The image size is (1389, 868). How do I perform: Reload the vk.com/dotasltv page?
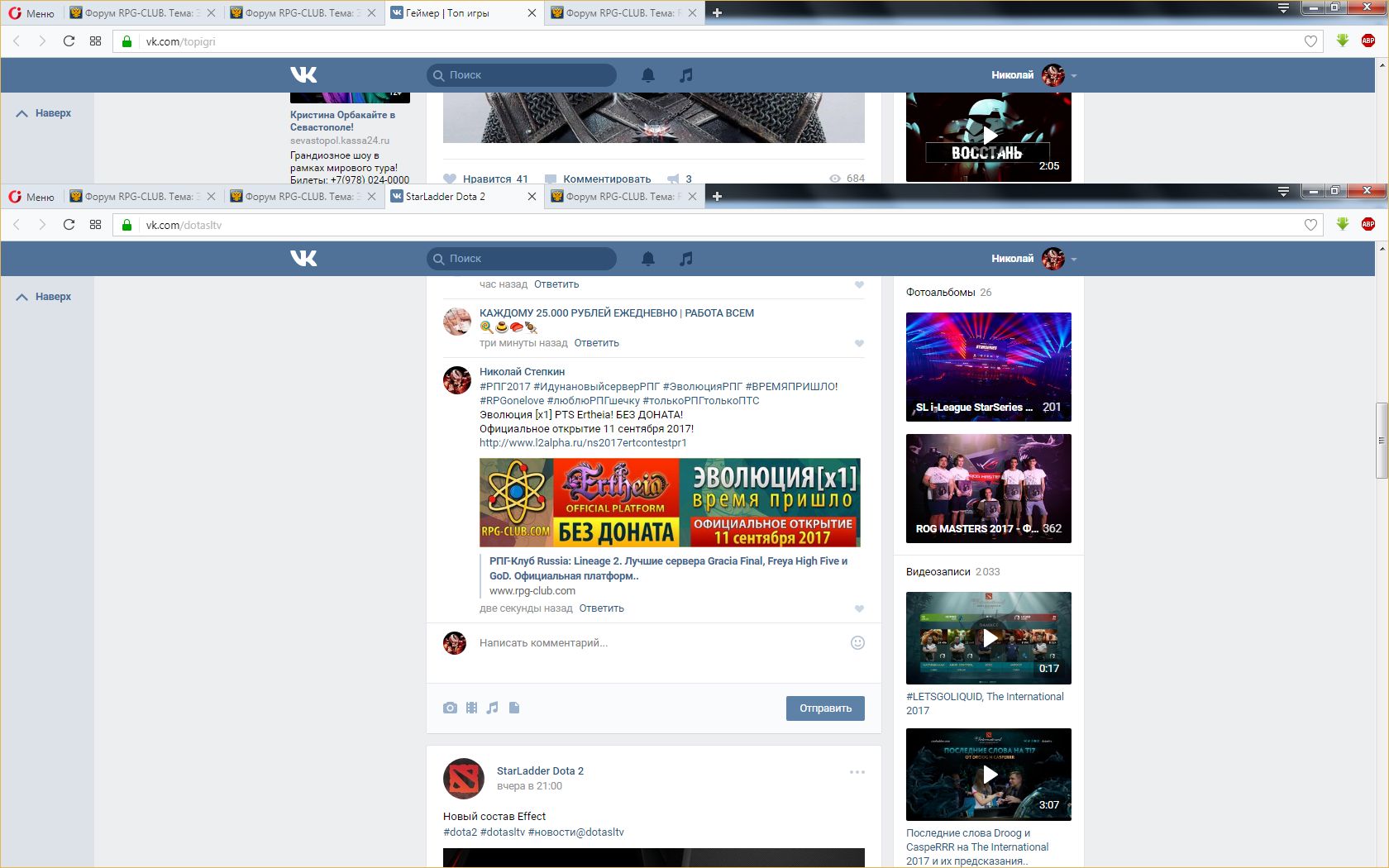pyautogui.click(x=69, y=225)
